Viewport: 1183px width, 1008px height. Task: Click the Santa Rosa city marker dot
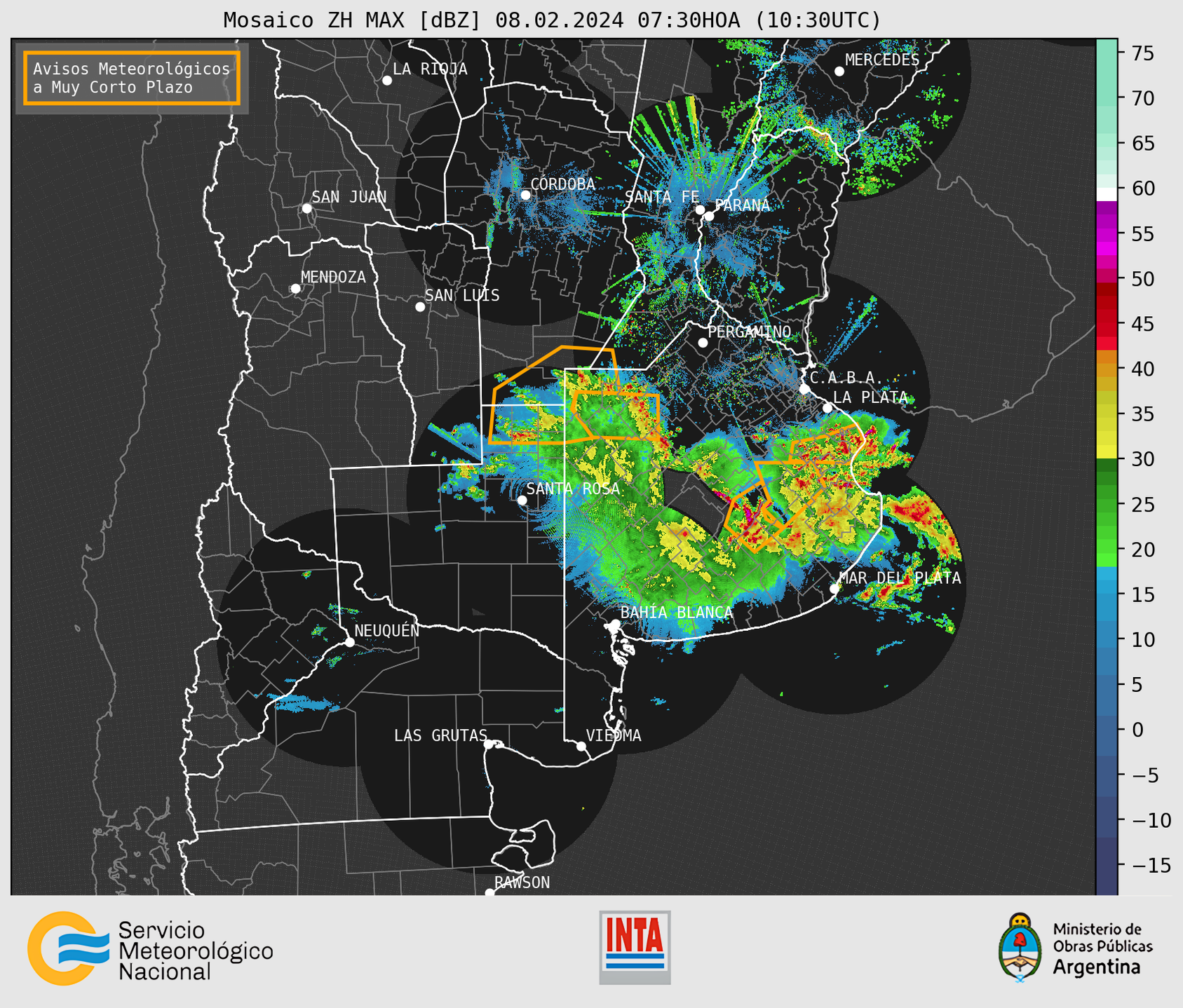click(x=522, y=500)
